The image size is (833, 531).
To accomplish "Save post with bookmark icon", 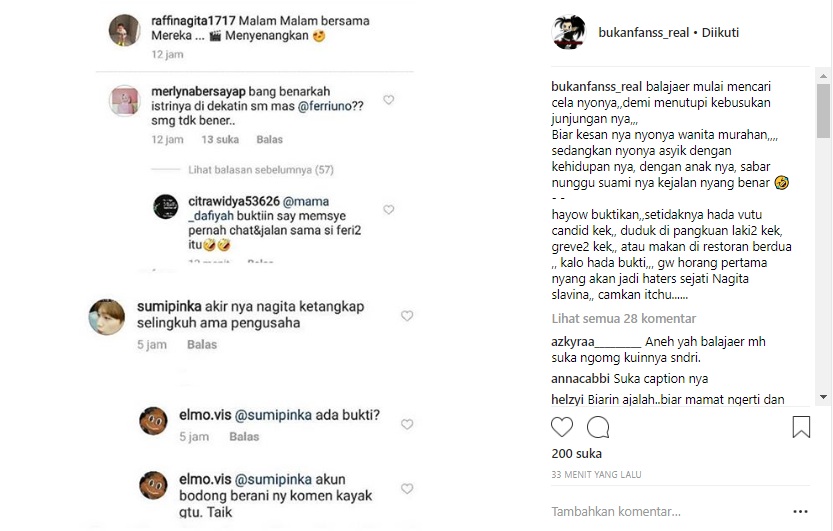I will [x=801, y=427].
